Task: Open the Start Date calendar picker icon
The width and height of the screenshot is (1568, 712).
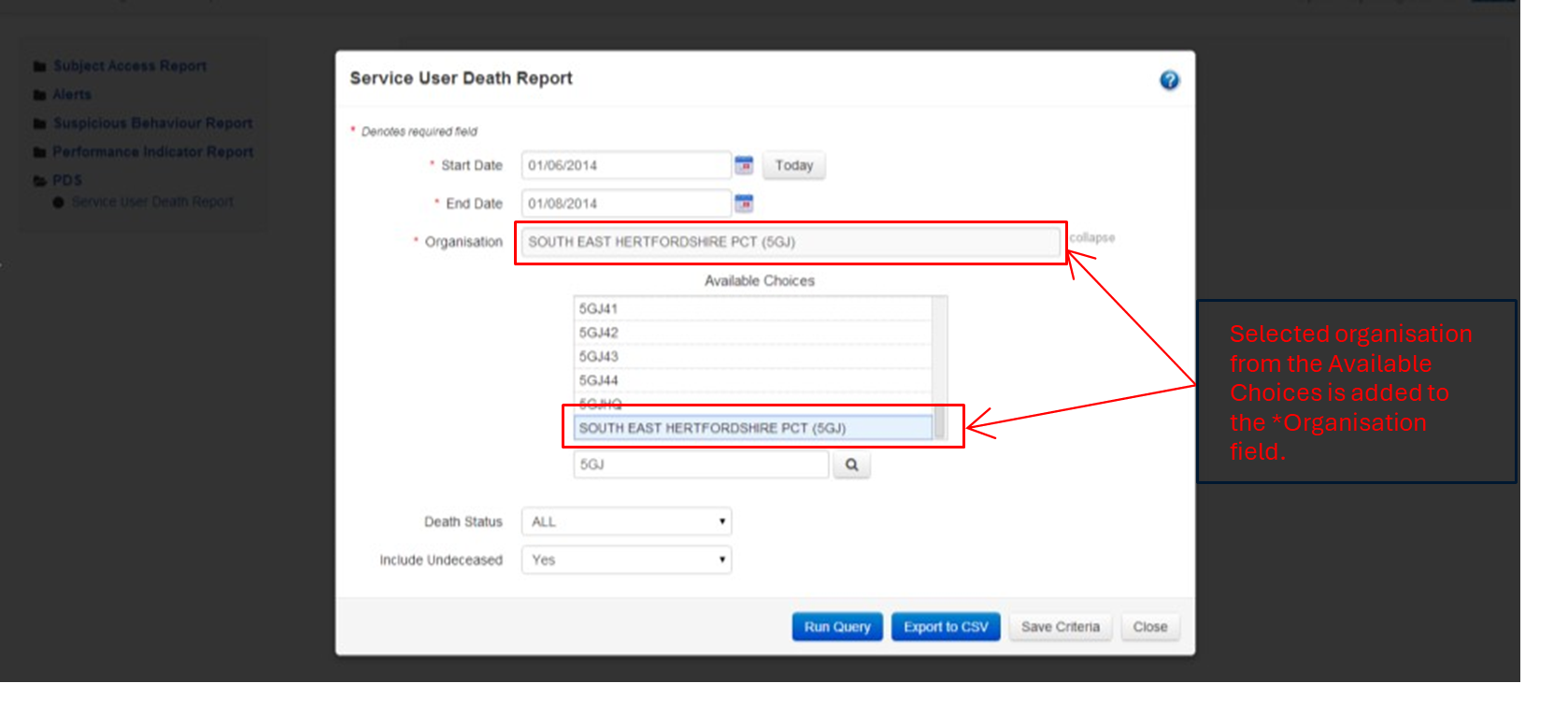Action: 744,165
